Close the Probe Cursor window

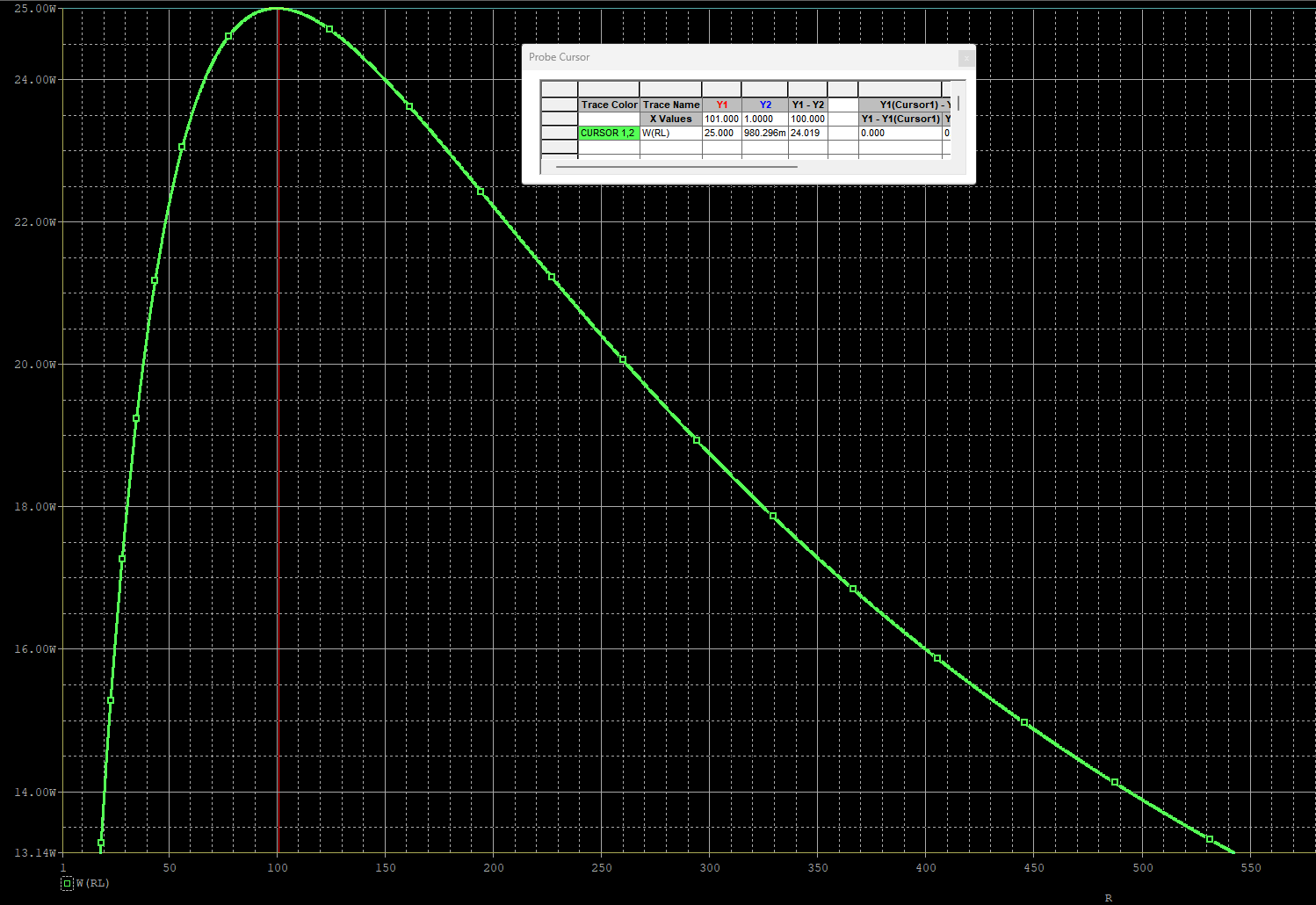pos(965,58)
